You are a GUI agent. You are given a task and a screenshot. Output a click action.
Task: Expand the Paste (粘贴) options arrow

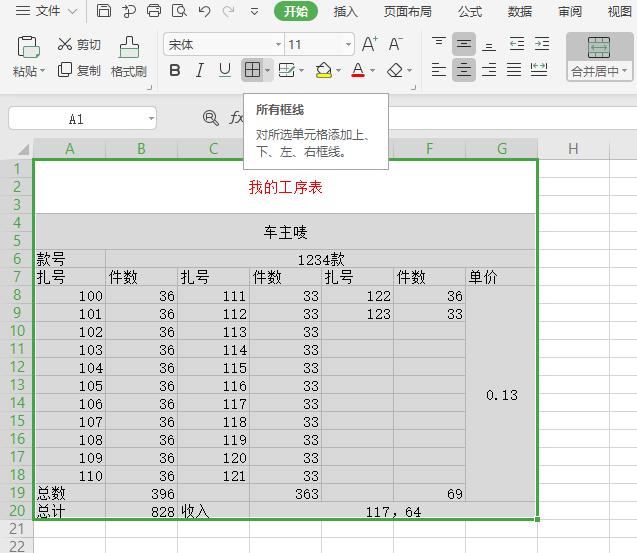click(42, 71)
